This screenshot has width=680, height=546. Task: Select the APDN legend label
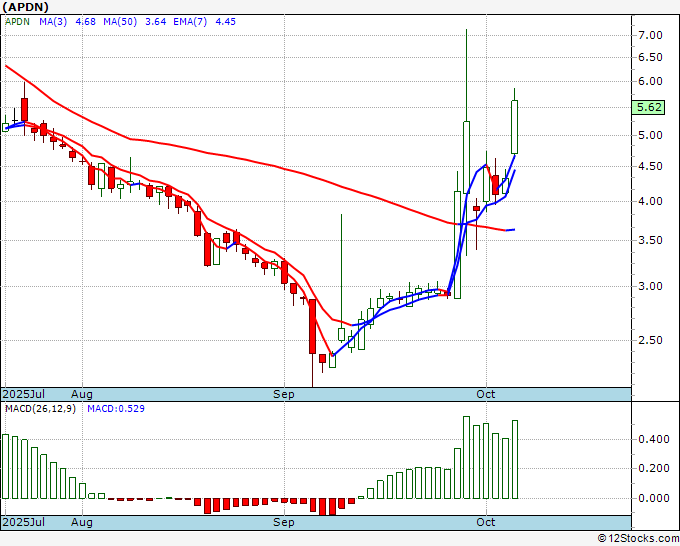point(17,21)
